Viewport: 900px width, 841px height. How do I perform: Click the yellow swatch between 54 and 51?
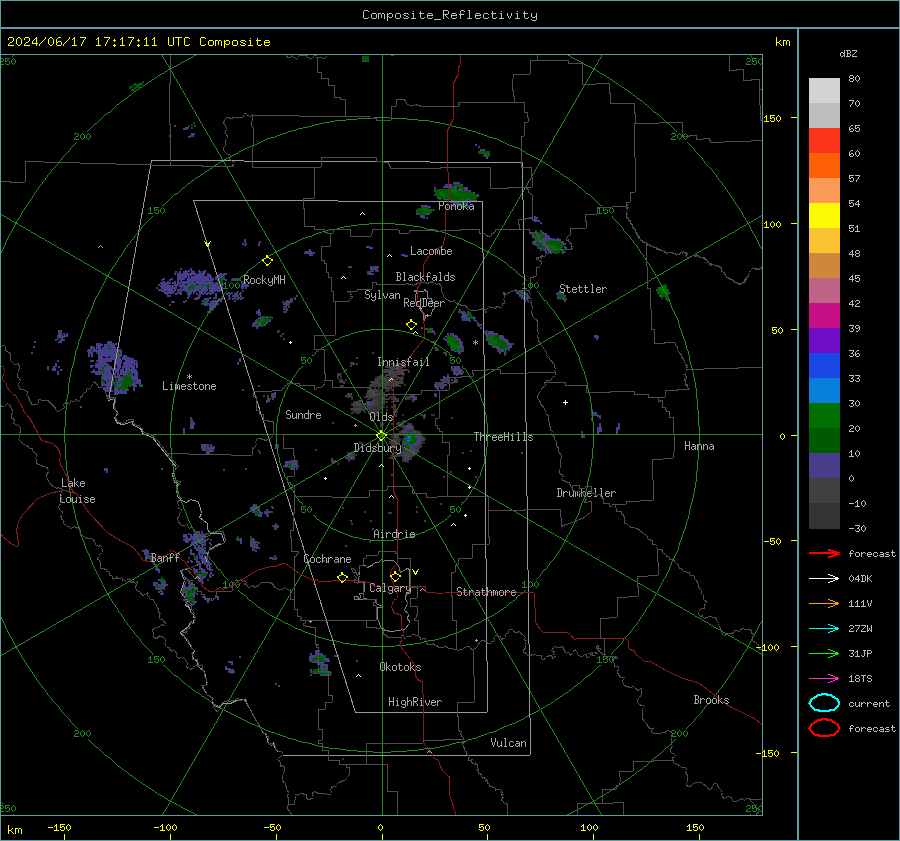click(x=824, y=216)
